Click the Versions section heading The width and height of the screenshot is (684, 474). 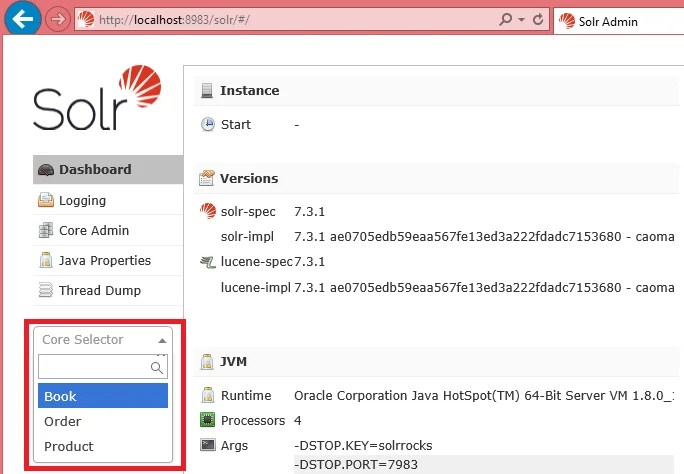(x=249, y=178)
